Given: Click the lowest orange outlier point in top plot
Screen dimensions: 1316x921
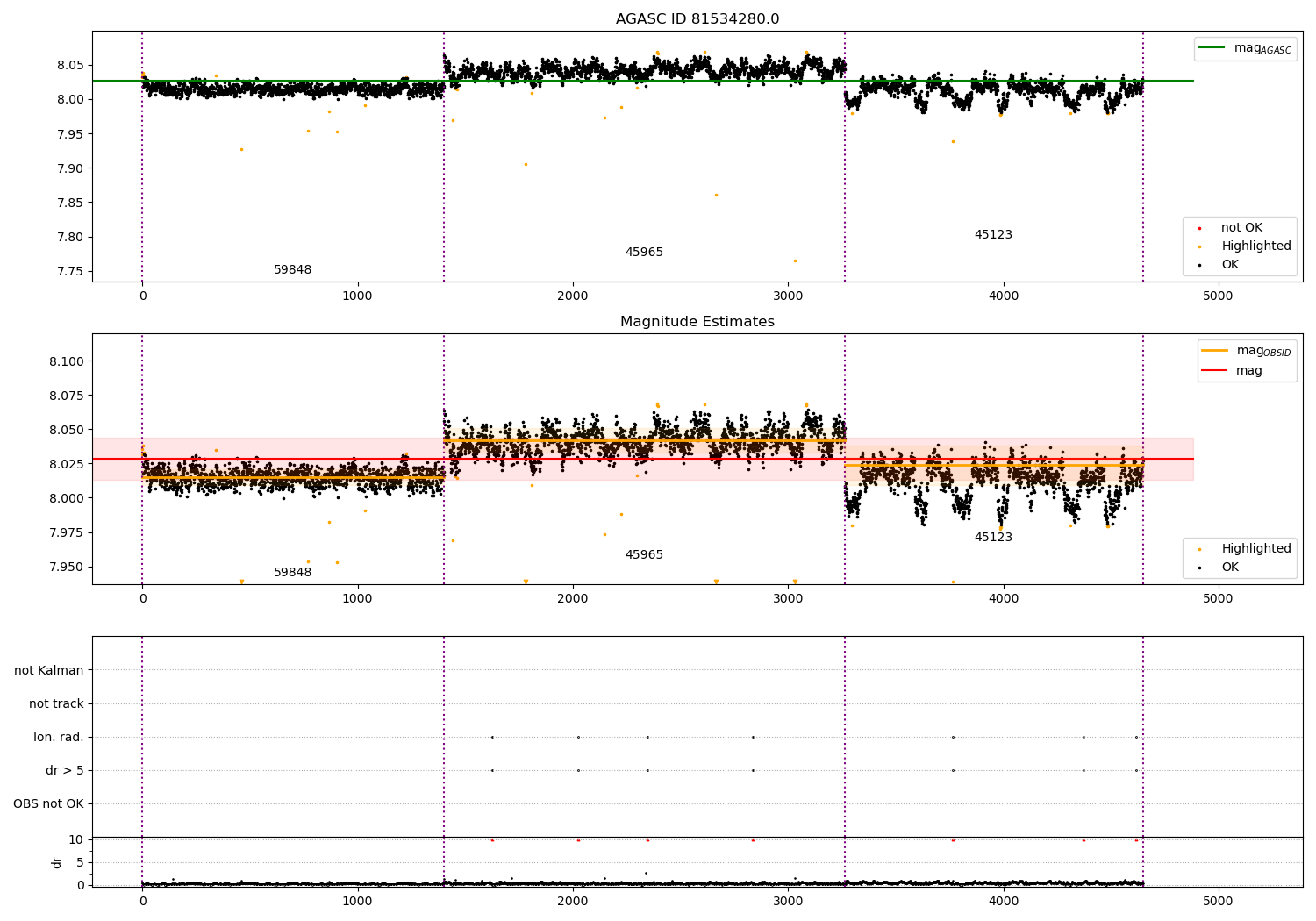Looking at the screenshot, I should pyautogui.click(x=795, y=261).
